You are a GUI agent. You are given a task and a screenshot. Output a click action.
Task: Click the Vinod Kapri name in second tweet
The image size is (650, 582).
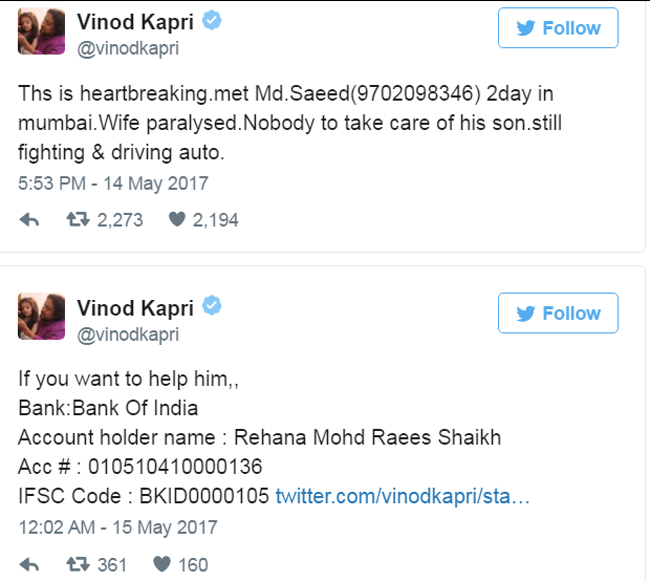pyautogui.click(x=135, y=308)
